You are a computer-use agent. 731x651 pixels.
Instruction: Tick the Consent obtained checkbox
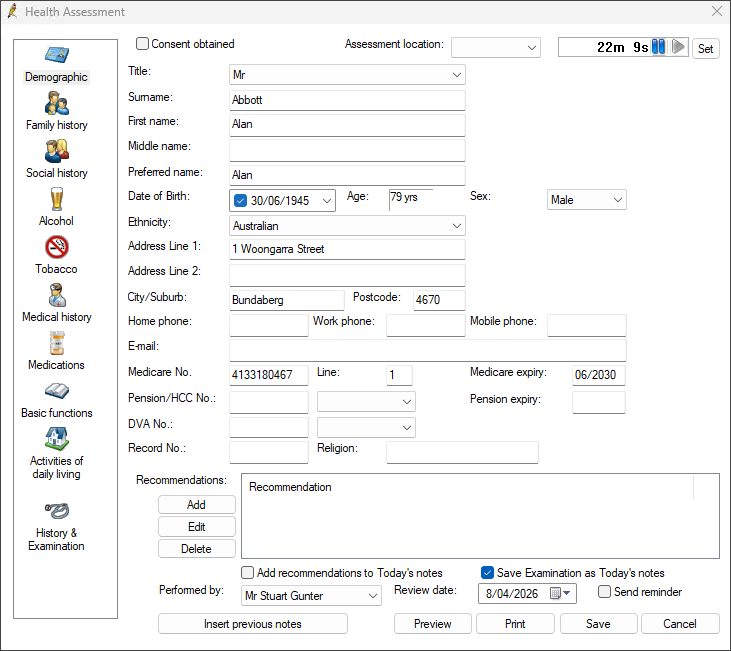pyautogui.click(x=142, y=44)
